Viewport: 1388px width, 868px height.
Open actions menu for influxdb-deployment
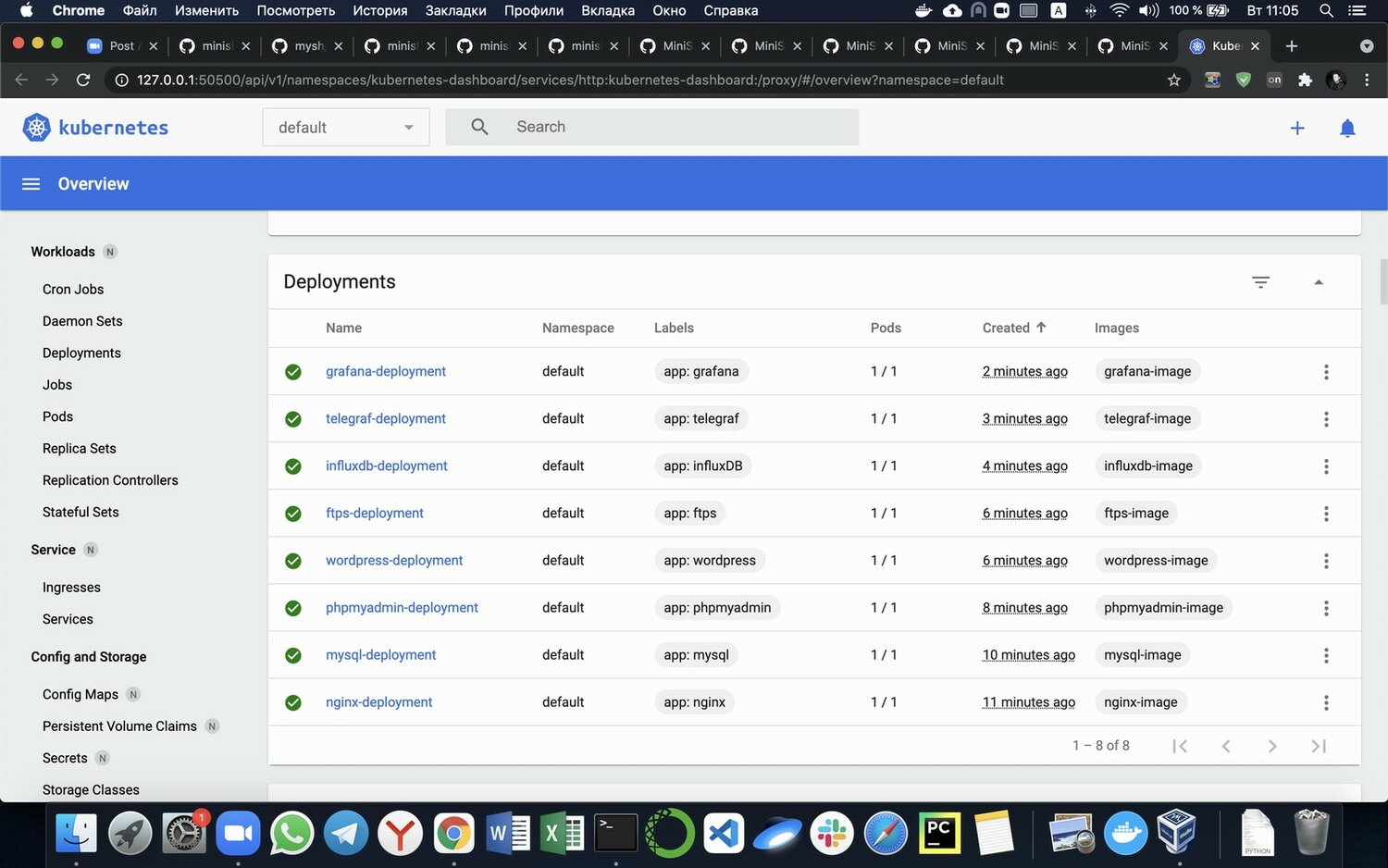coord(1326,466)
